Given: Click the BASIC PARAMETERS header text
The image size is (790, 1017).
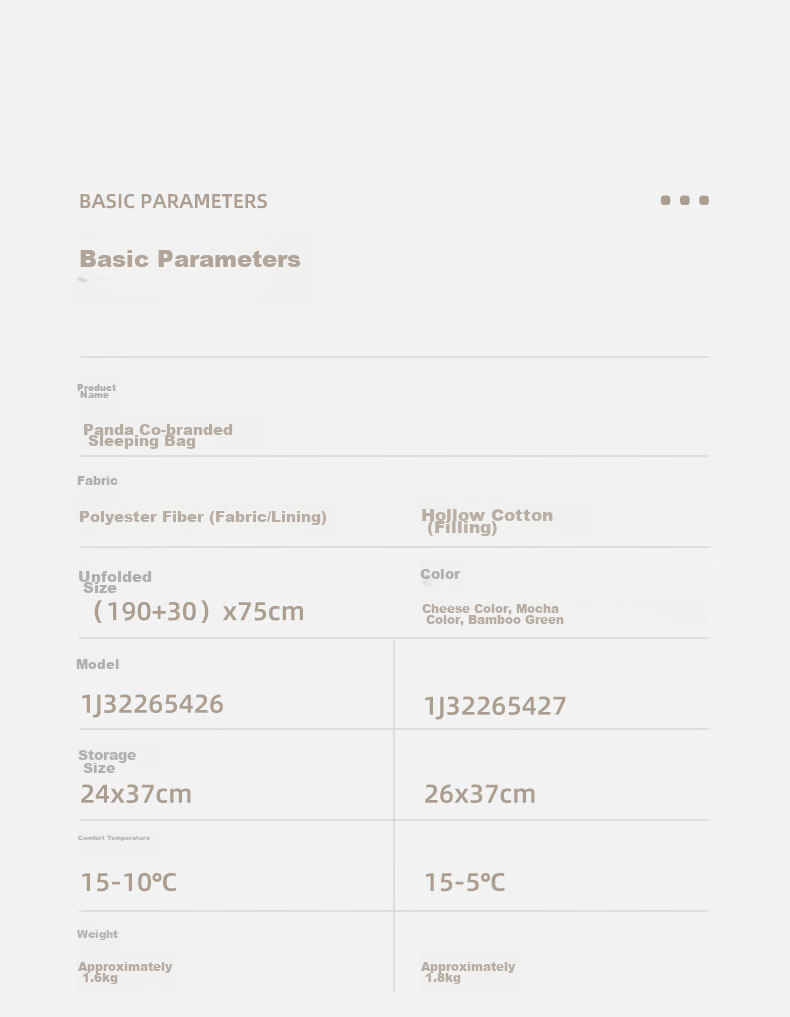Looking at the screenshot, I should (x=173, y=201).
